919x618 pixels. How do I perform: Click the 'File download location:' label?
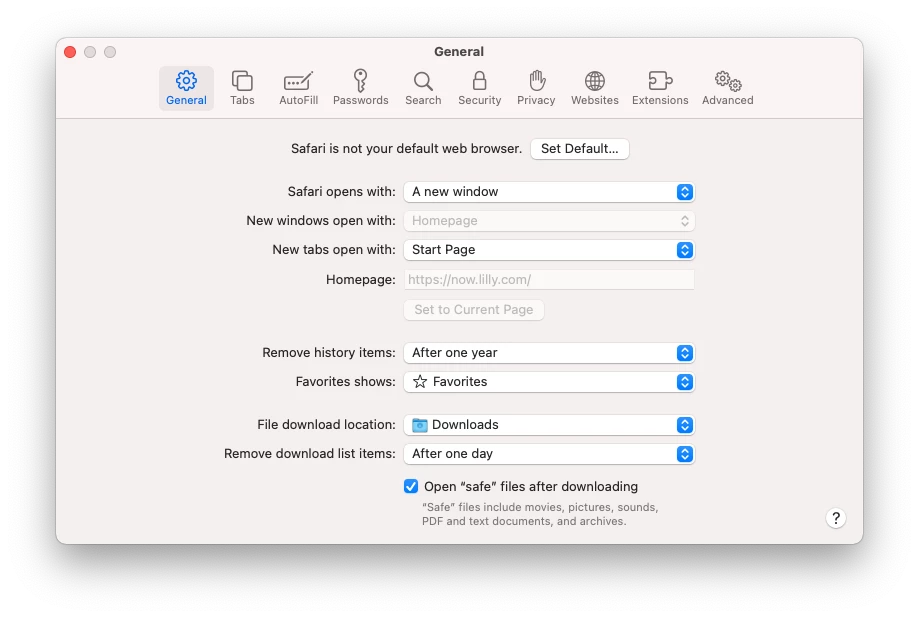326,425
